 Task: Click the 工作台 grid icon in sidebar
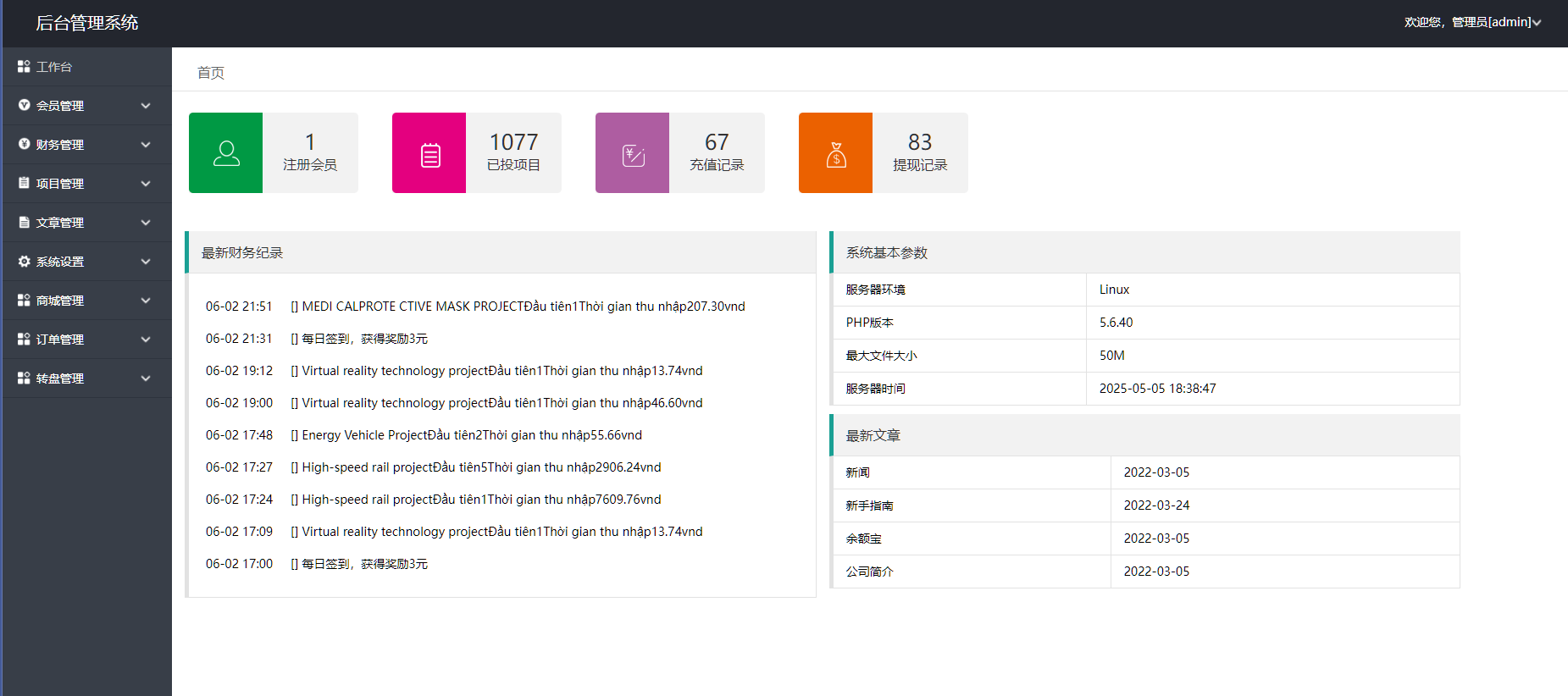coord(24,66)
